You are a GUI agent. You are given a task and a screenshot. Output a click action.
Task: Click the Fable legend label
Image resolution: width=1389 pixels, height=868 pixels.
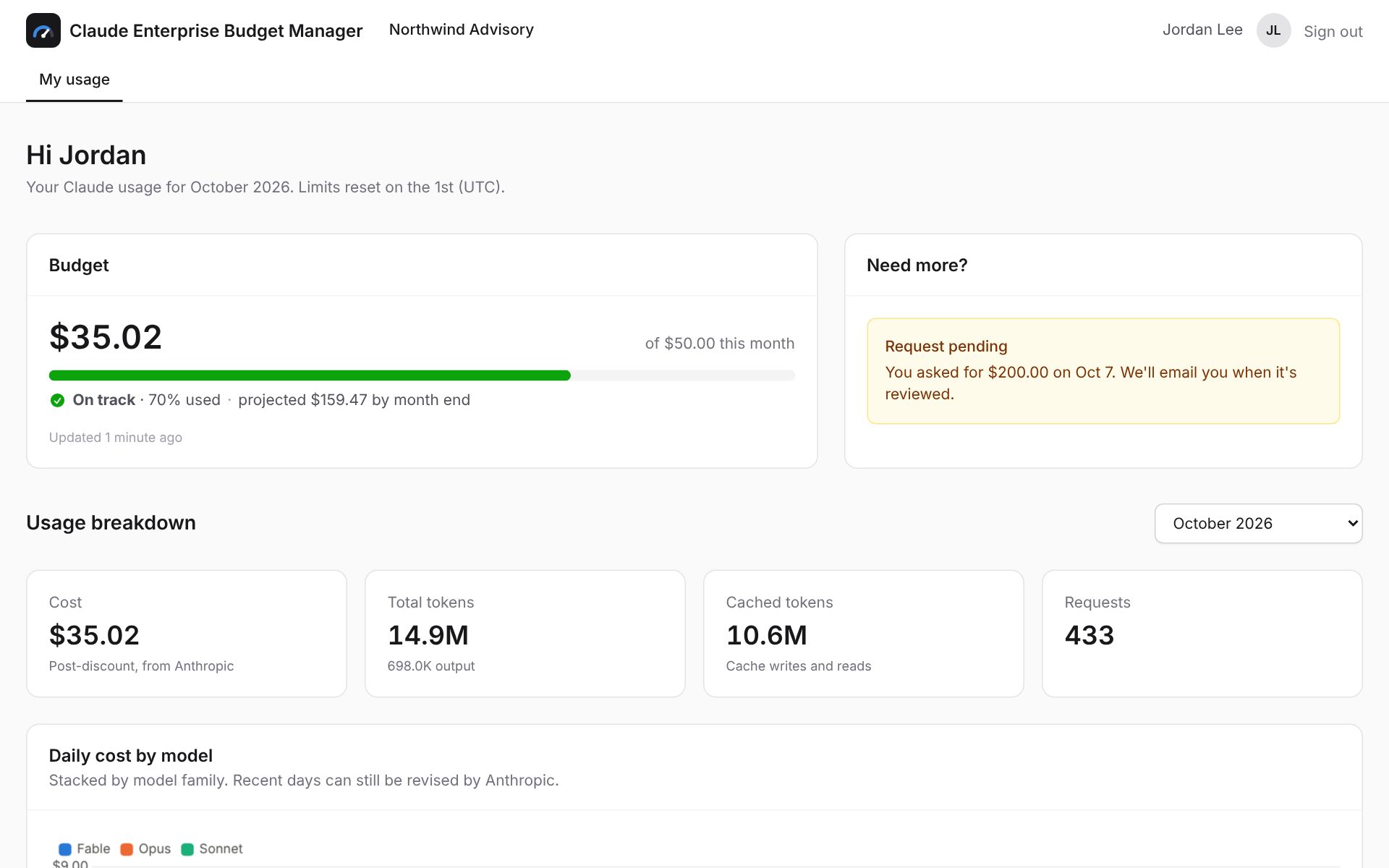tap(93, 848)
